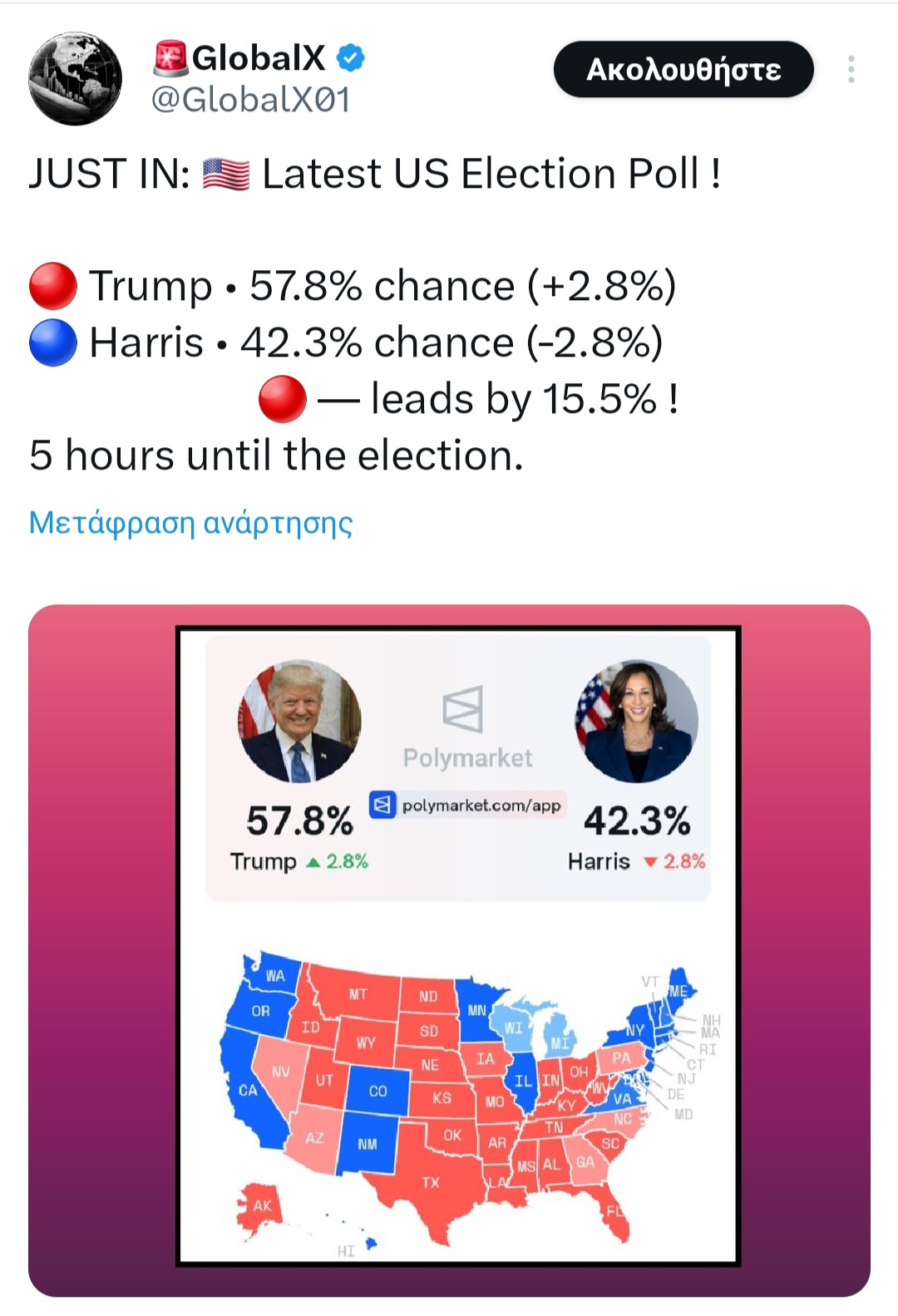Click the Polymarket logo in the image
The height and width of the screenshot is (1316, 898).
tap(464, 709)
